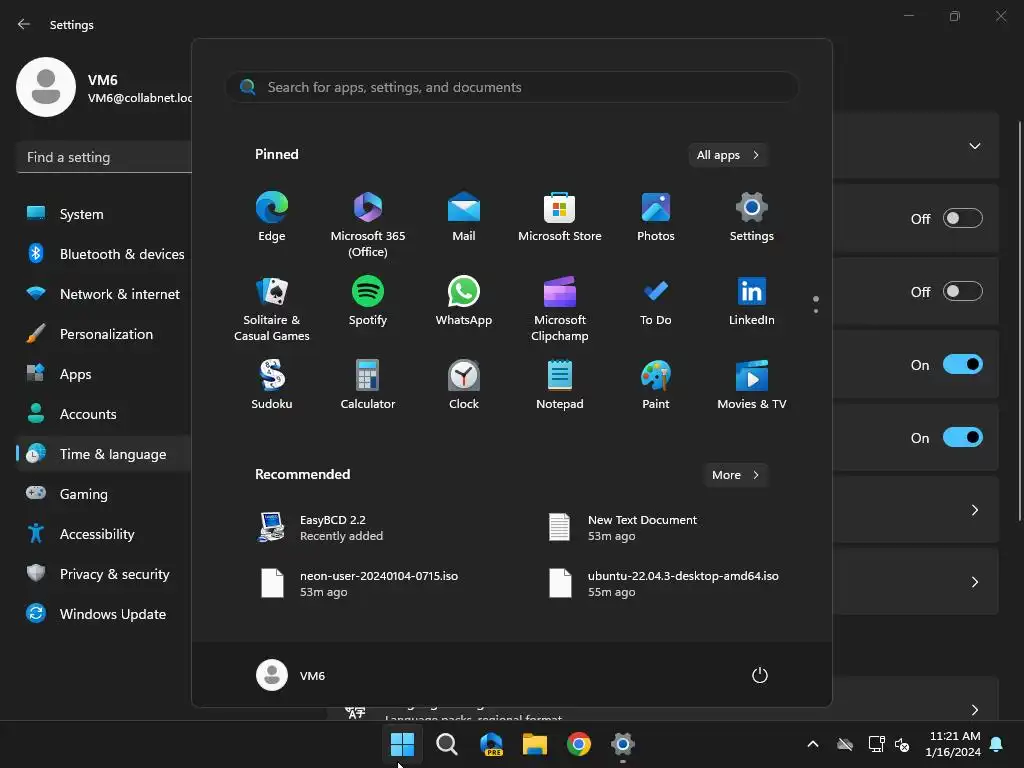The image size is (1024, 768).
Task: Launch the Clock app
Action: [x=464, y=385]
